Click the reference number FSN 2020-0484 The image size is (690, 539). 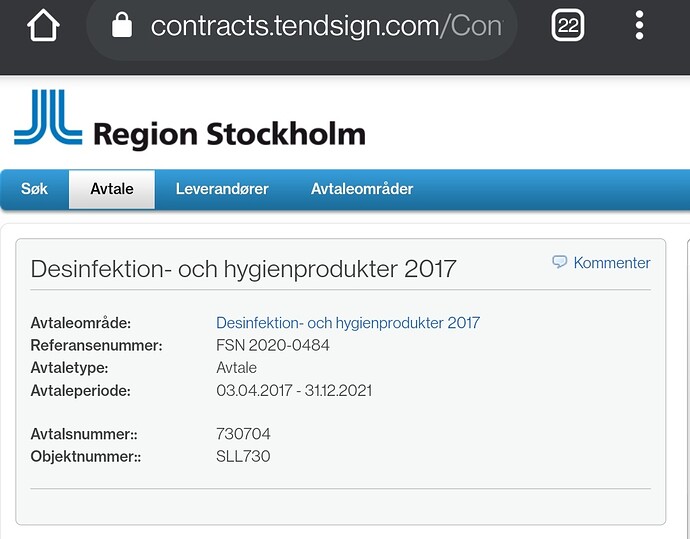coord(272,345)
